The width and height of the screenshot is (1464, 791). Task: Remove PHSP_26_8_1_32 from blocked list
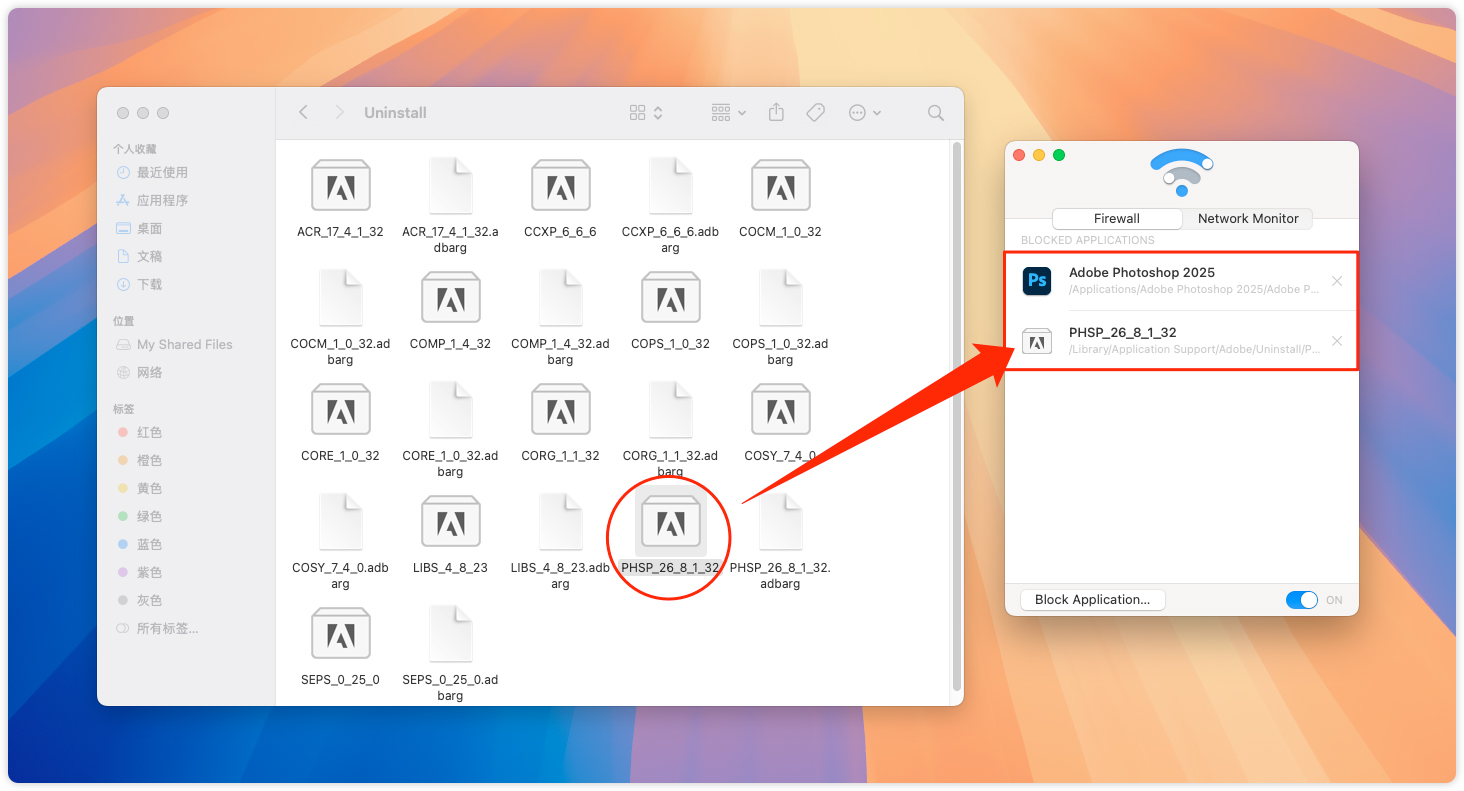[1337, 341]
